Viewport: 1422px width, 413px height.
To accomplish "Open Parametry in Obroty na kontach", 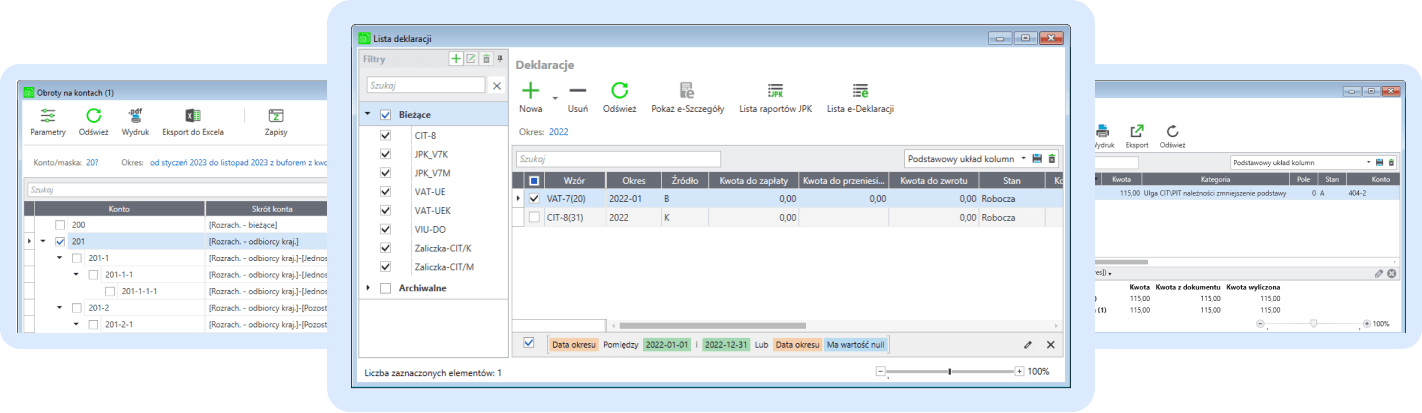I will (47, 116).
